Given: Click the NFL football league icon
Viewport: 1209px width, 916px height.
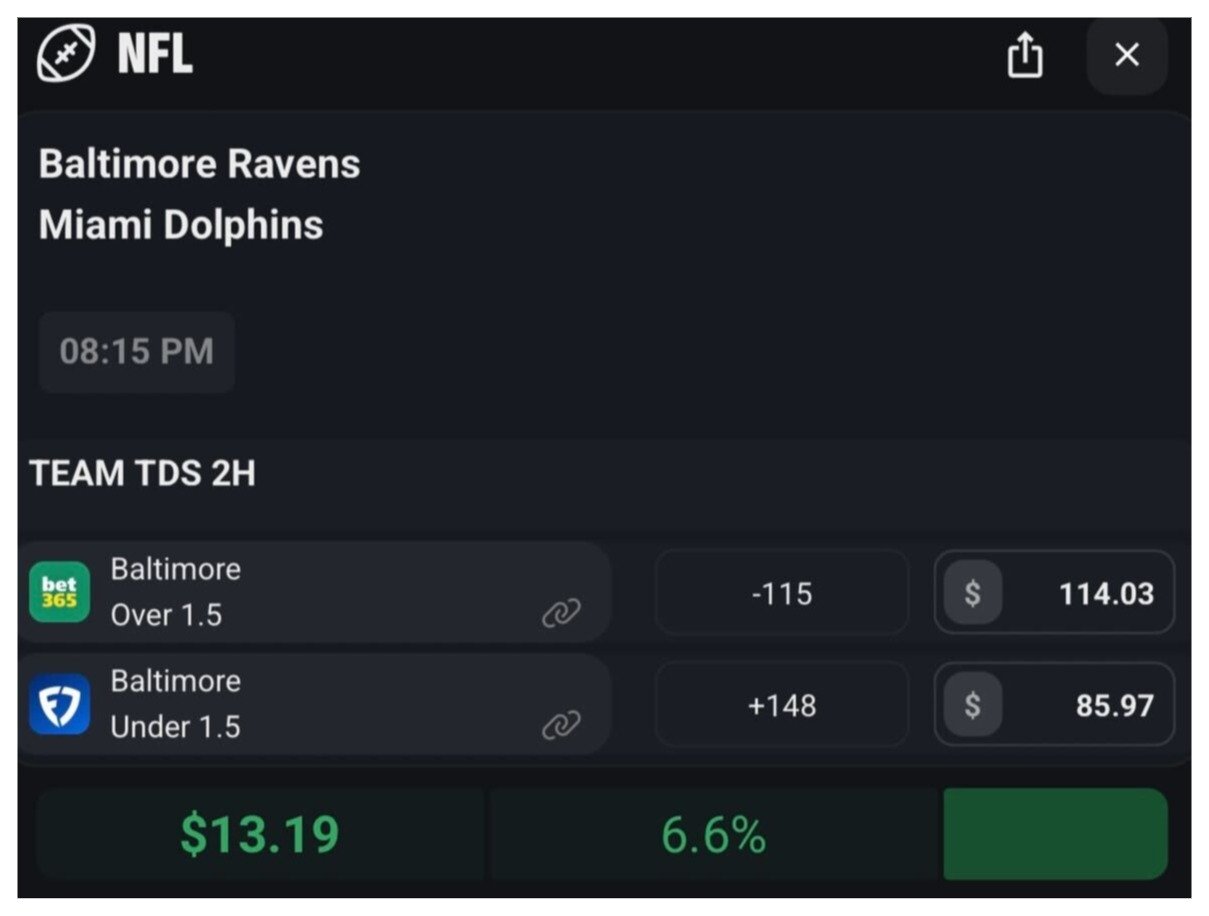Looking at the screenshot, I should [x=66, y=53].
